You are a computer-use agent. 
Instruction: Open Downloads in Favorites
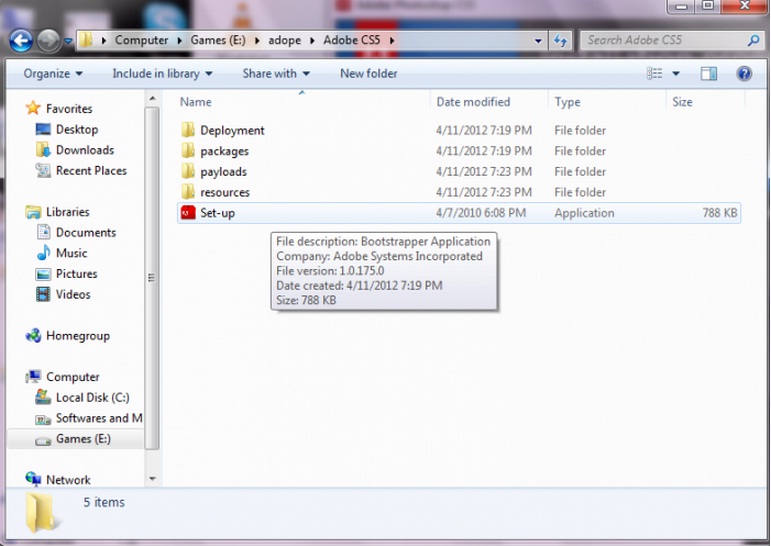[84, 150]
